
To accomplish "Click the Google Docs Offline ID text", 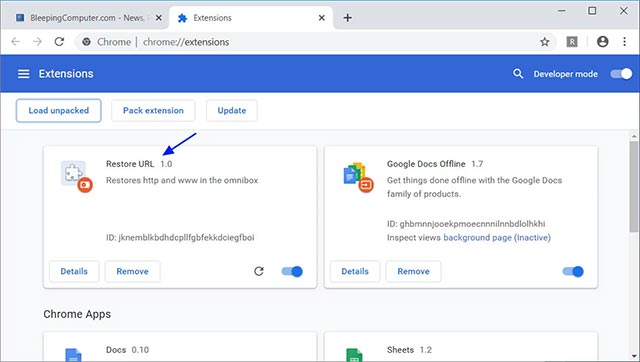I will (x=466, y=224).
